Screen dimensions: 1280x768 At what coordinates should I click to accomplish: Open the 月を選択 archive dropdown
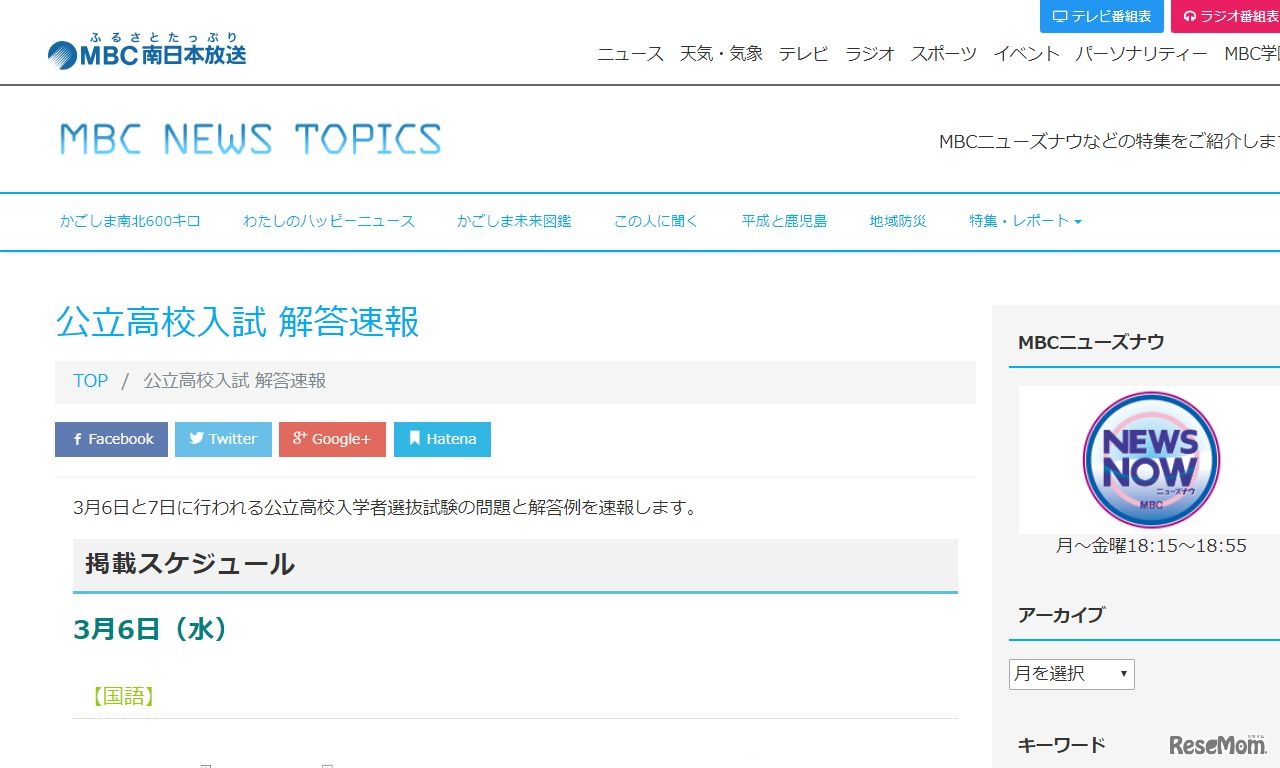coord(1071,674)
